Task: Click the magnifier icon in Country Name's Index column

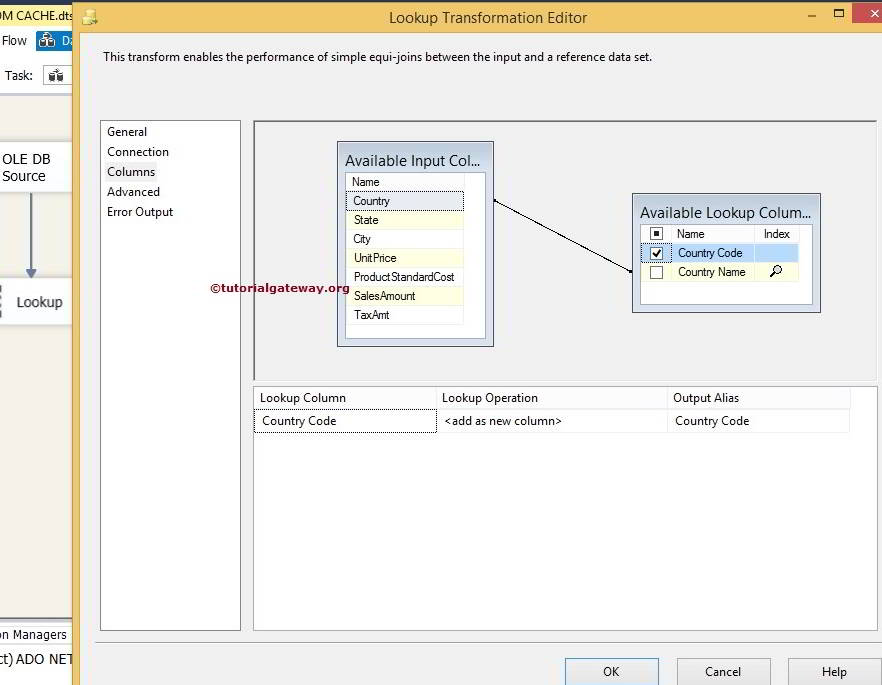Action: coord(778,271)
